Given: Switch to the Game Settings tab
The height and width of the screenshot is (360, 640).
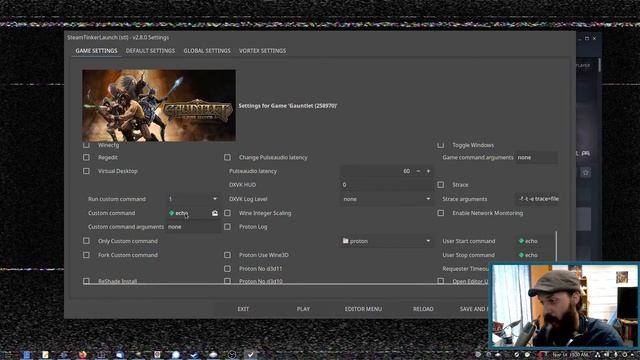Looking at the screenshot, I should pyautogui.click(x=96, y=51).
